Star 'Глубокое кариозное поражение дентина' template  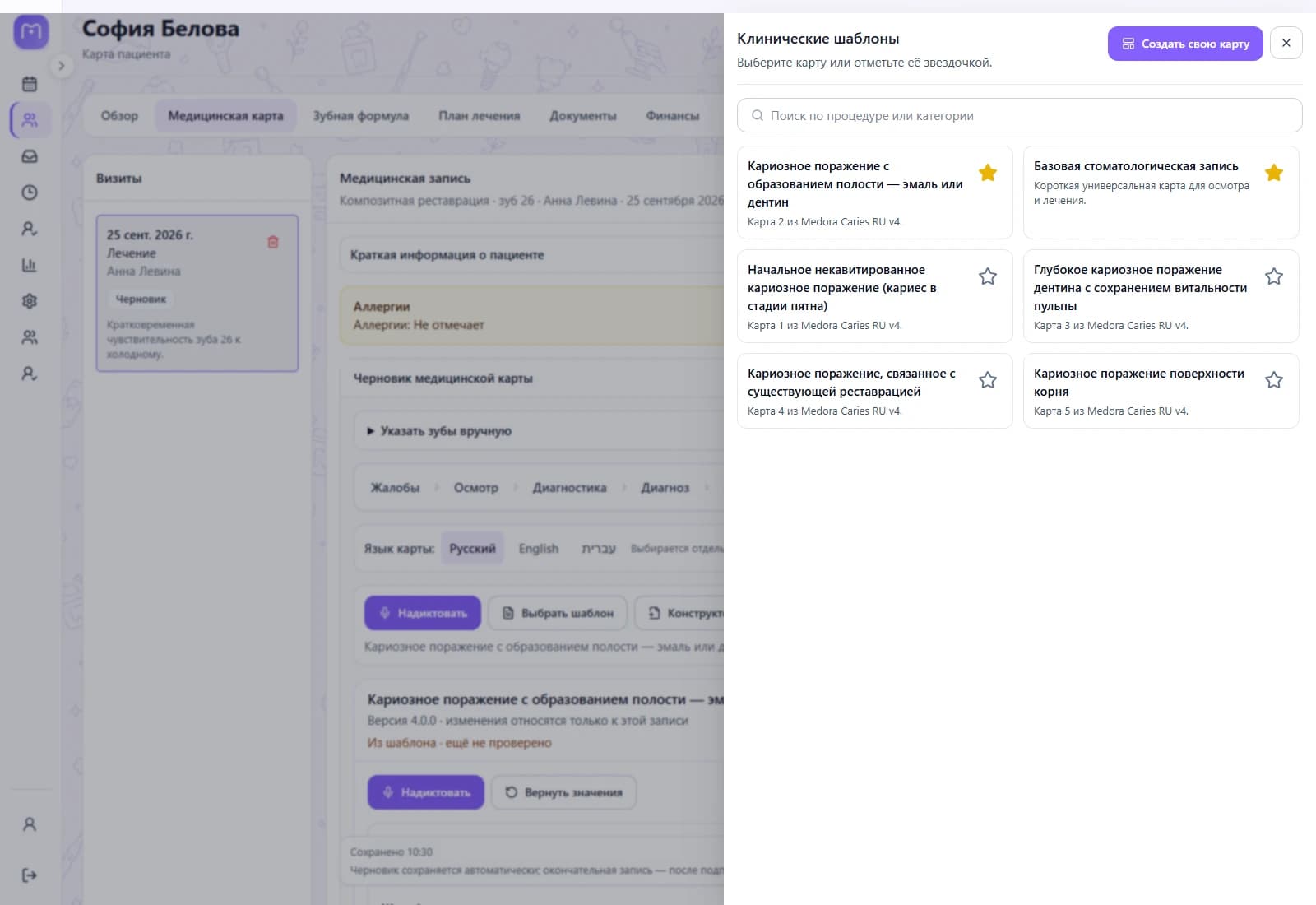click(1274, 276)
